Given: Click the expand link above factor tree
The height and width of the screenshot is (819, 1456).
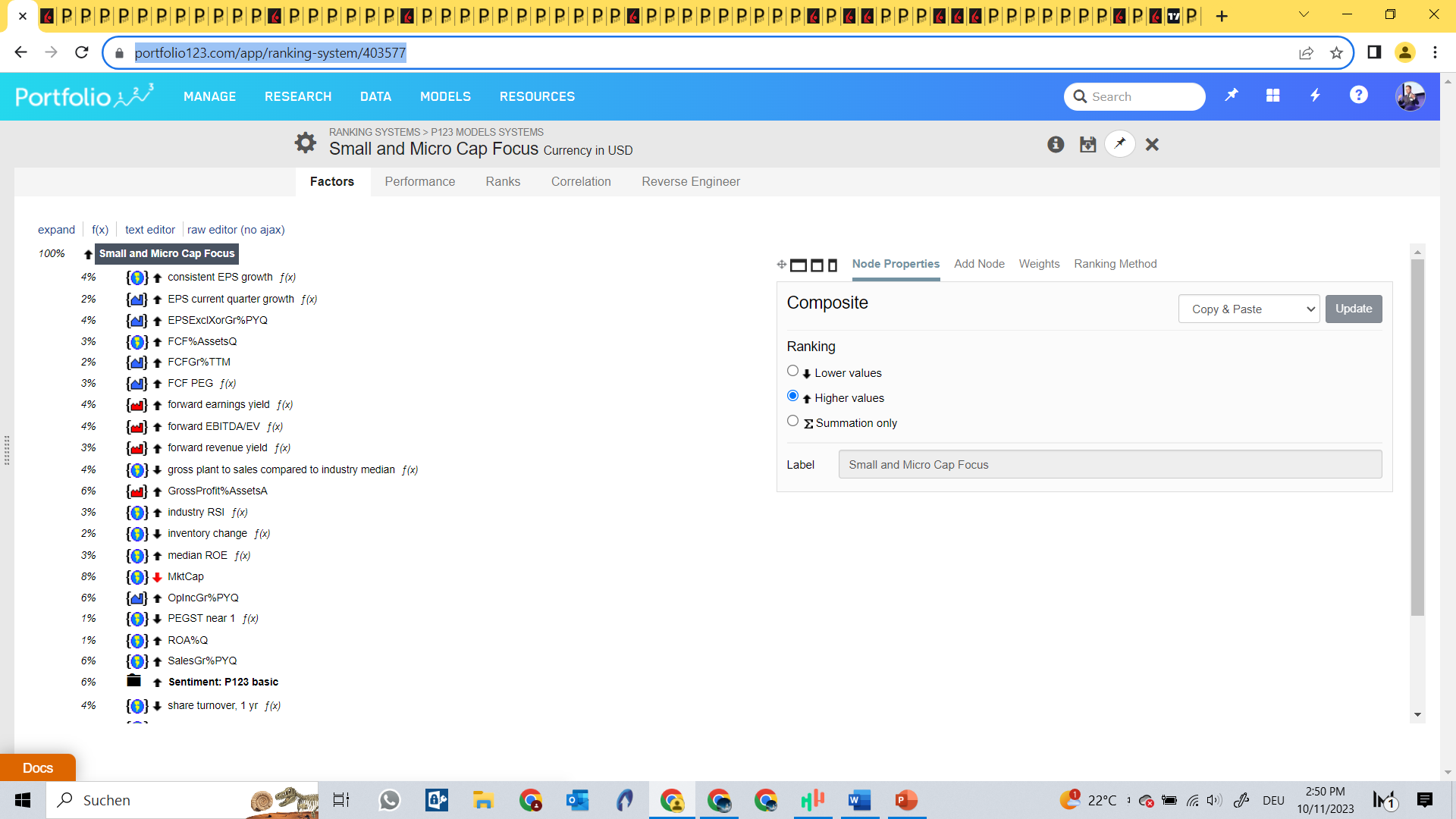Looking at the screenshot, I should pyautogui.click(x=56, y=230).
